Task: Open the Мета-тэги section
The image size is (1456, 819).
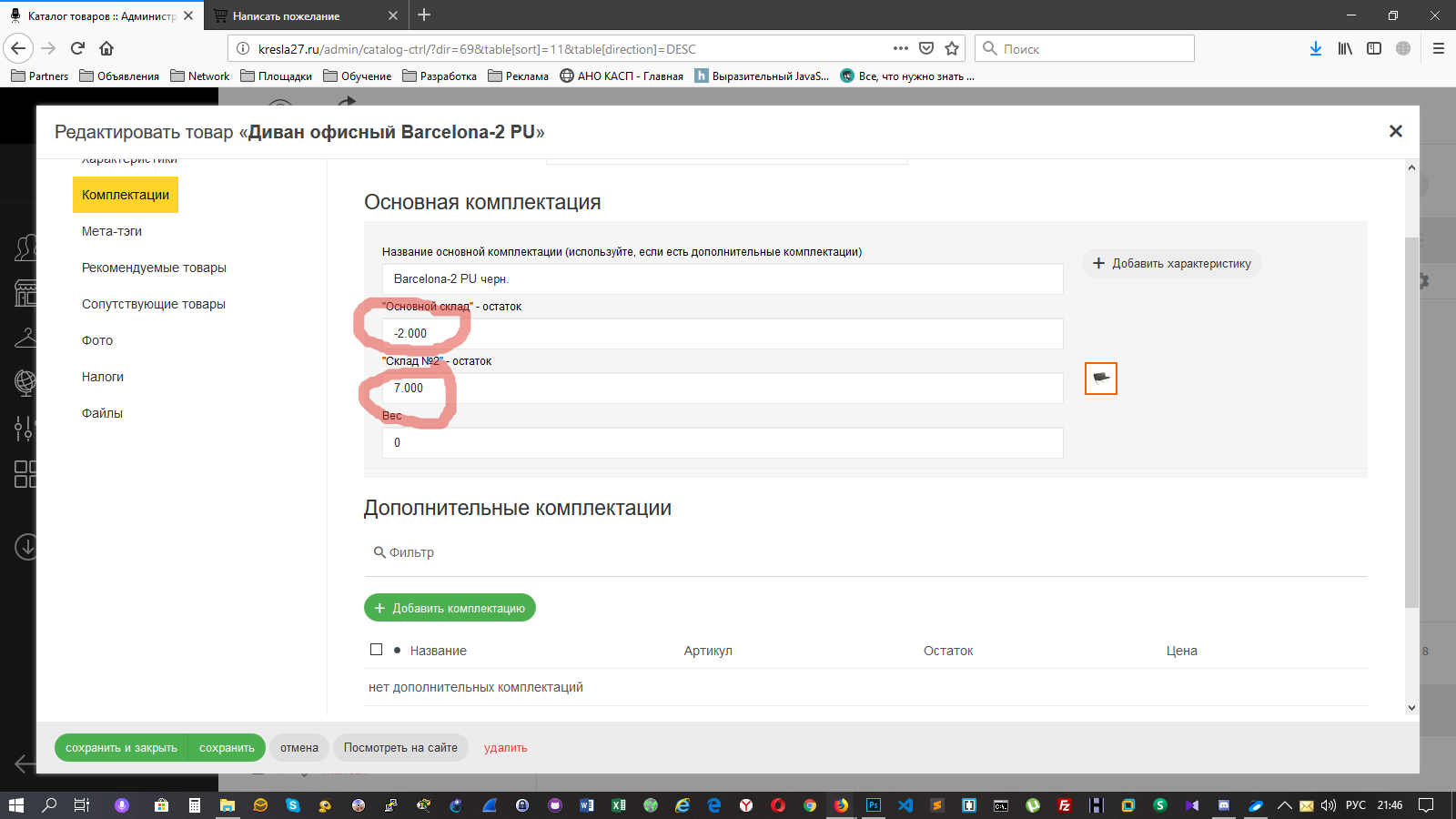Action: 112,231
